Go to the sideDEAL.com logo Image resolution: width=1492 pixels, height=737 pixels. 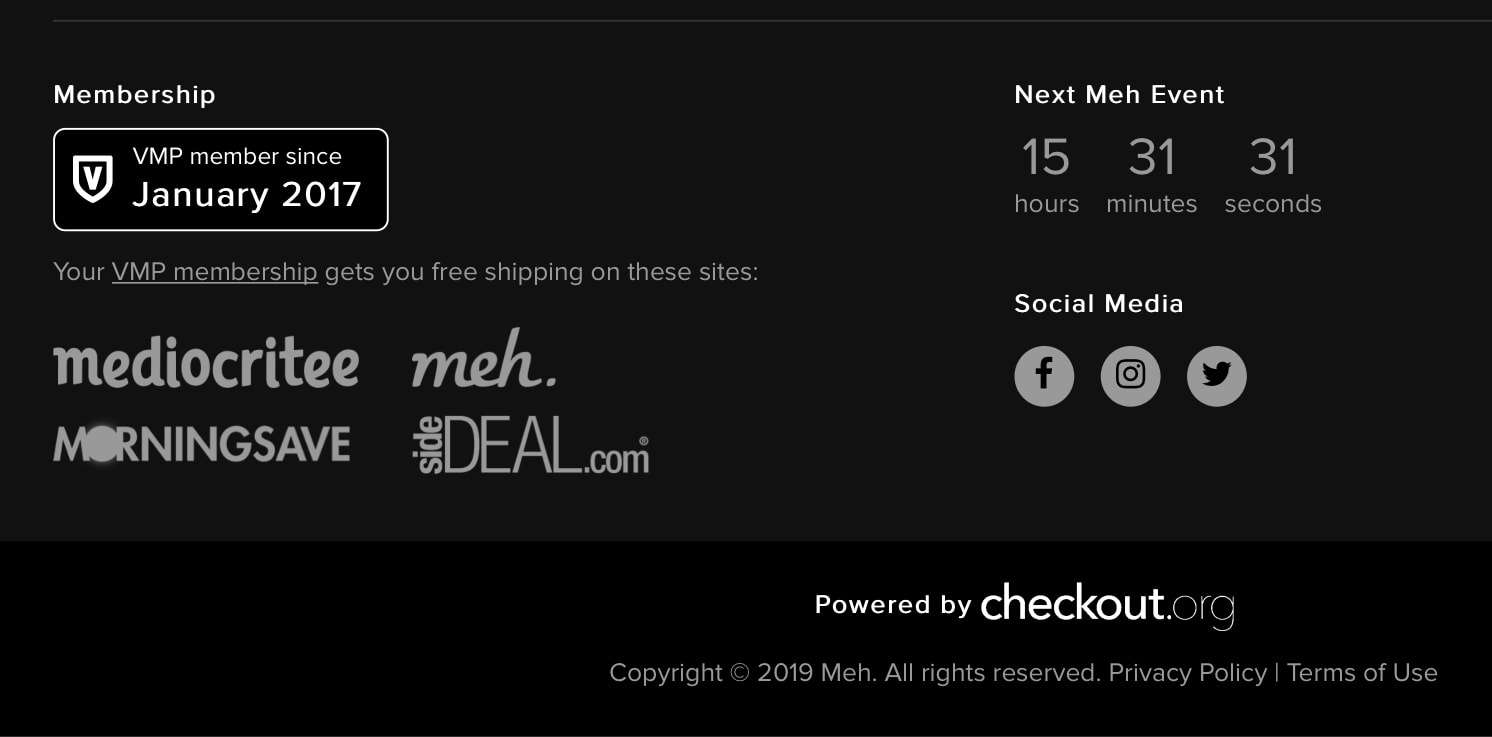tap(530, 446)
